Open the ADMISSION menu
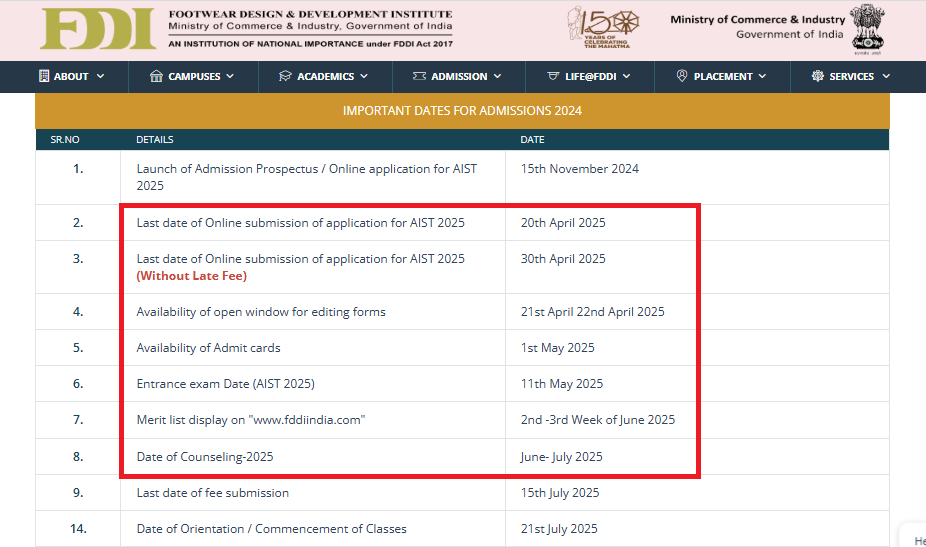This screenshot has width=926, height=547. [x=459, y=76]
